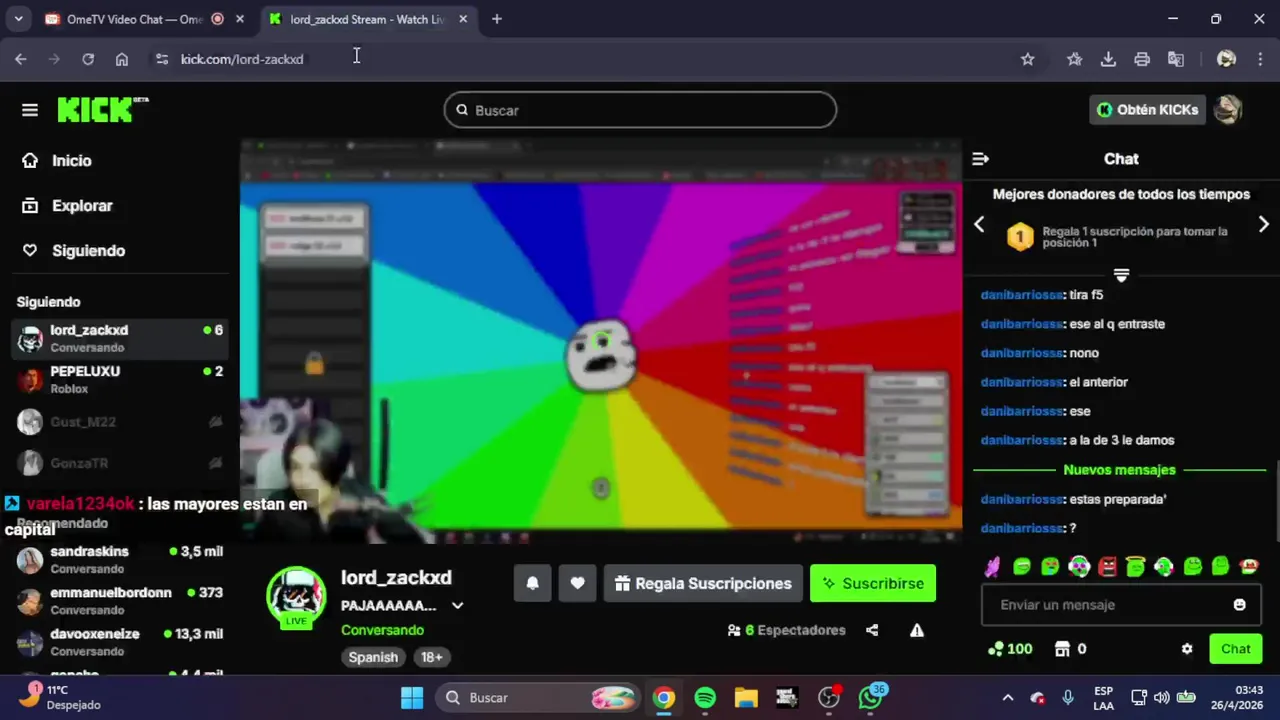This screenshot has width=1280, height=720.
Task: Show next top donor
Action: pos(1263,225)
